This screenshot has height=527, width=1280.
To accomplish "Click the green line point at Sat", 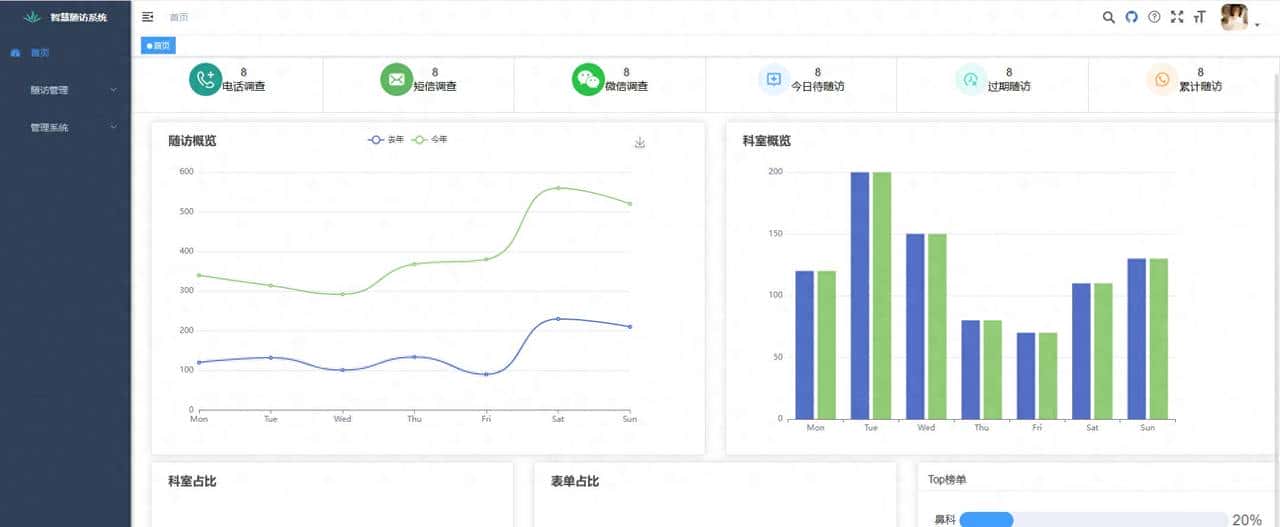I will 558,188.
